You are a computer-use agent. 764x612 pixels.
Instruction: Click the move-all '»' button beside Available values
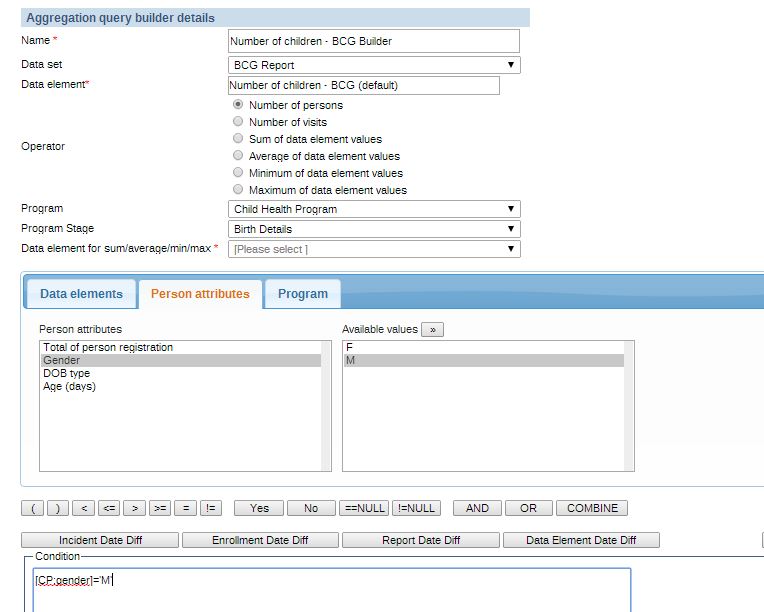tap(432, 329)
